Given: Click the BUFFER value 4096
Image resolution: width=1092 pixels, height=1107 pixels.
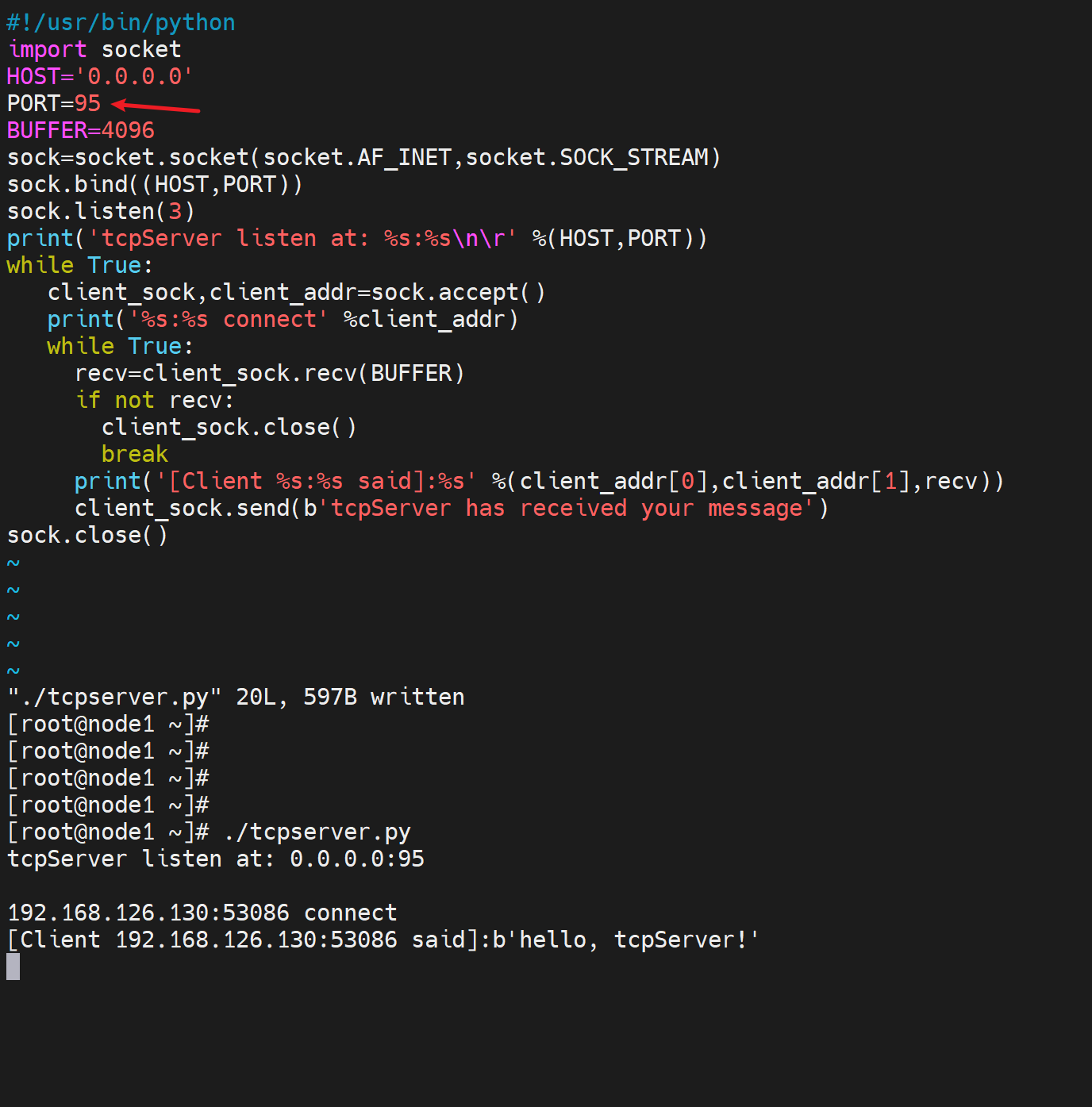Looking at the screenshot, I should pos(128,130).
